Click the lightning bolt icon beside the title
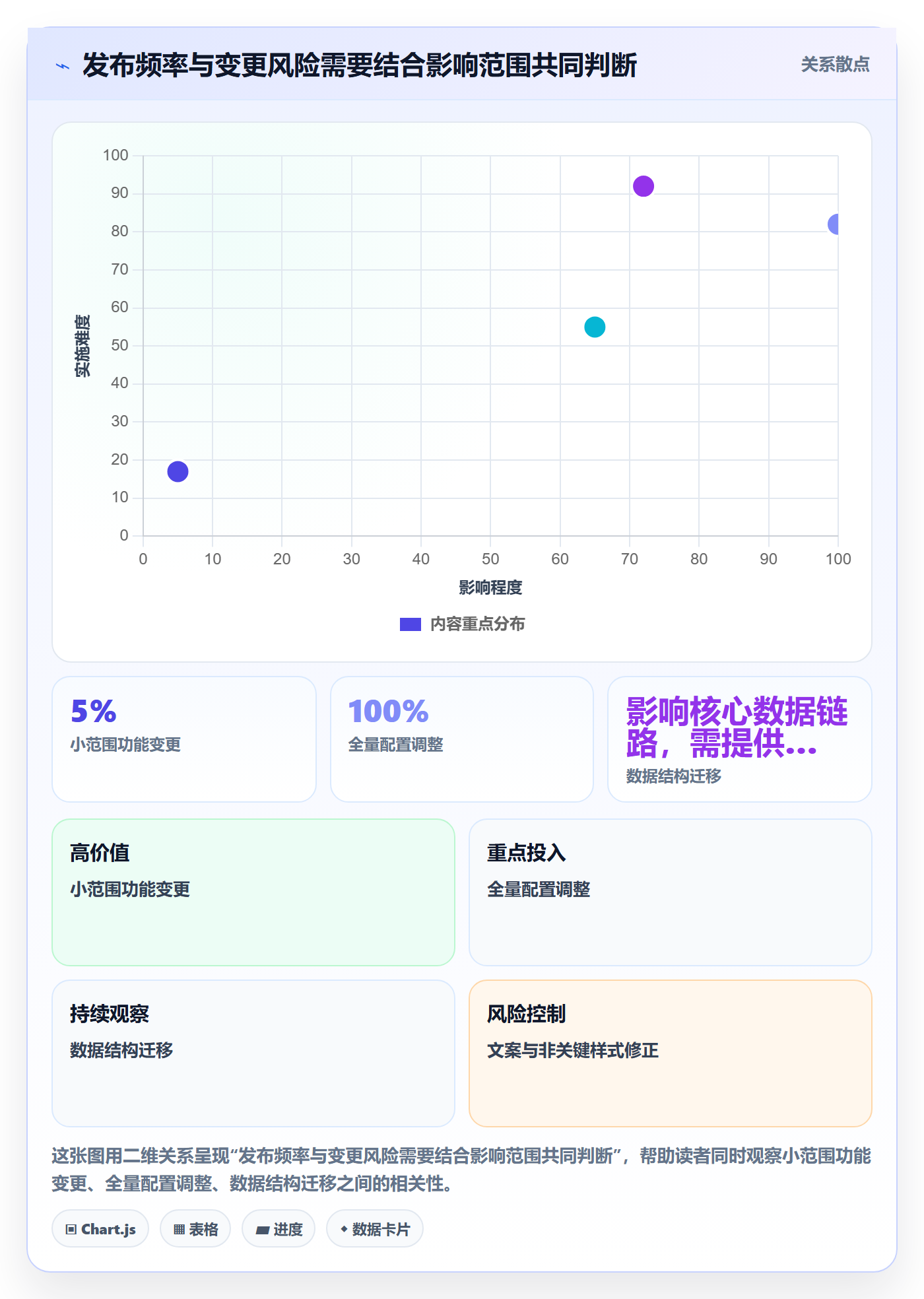The image size is (924, 1299). (63, 66)
